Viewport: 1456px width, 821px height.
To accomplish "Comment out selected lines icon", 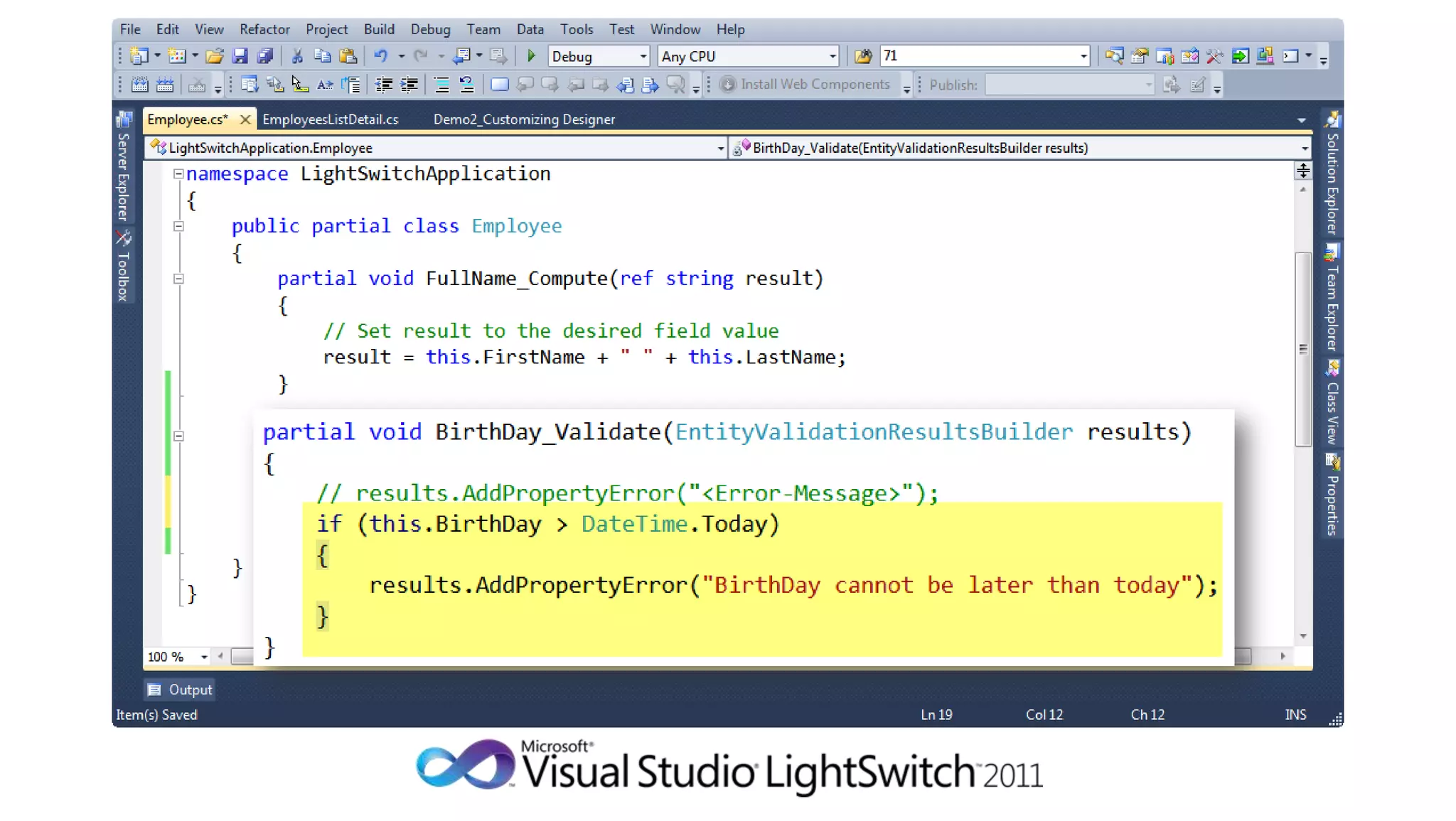I will point(441,85).
